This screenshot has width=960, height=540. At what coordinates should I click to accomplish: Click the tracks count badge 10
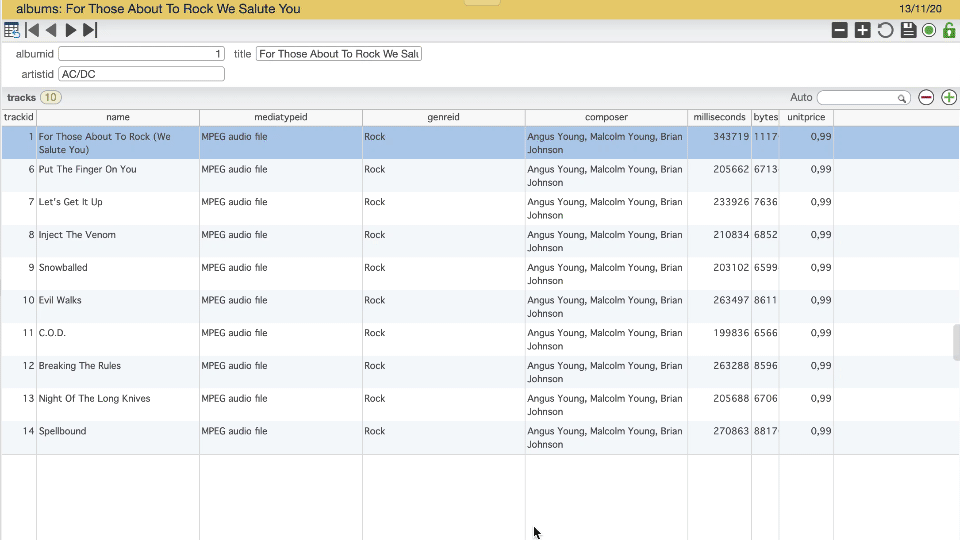pos(51,97)
